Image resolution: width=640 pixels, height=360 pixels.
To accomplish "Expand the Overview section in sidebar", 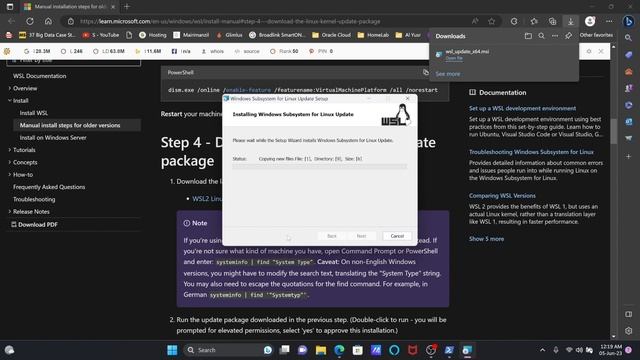I will coord(10,88).
